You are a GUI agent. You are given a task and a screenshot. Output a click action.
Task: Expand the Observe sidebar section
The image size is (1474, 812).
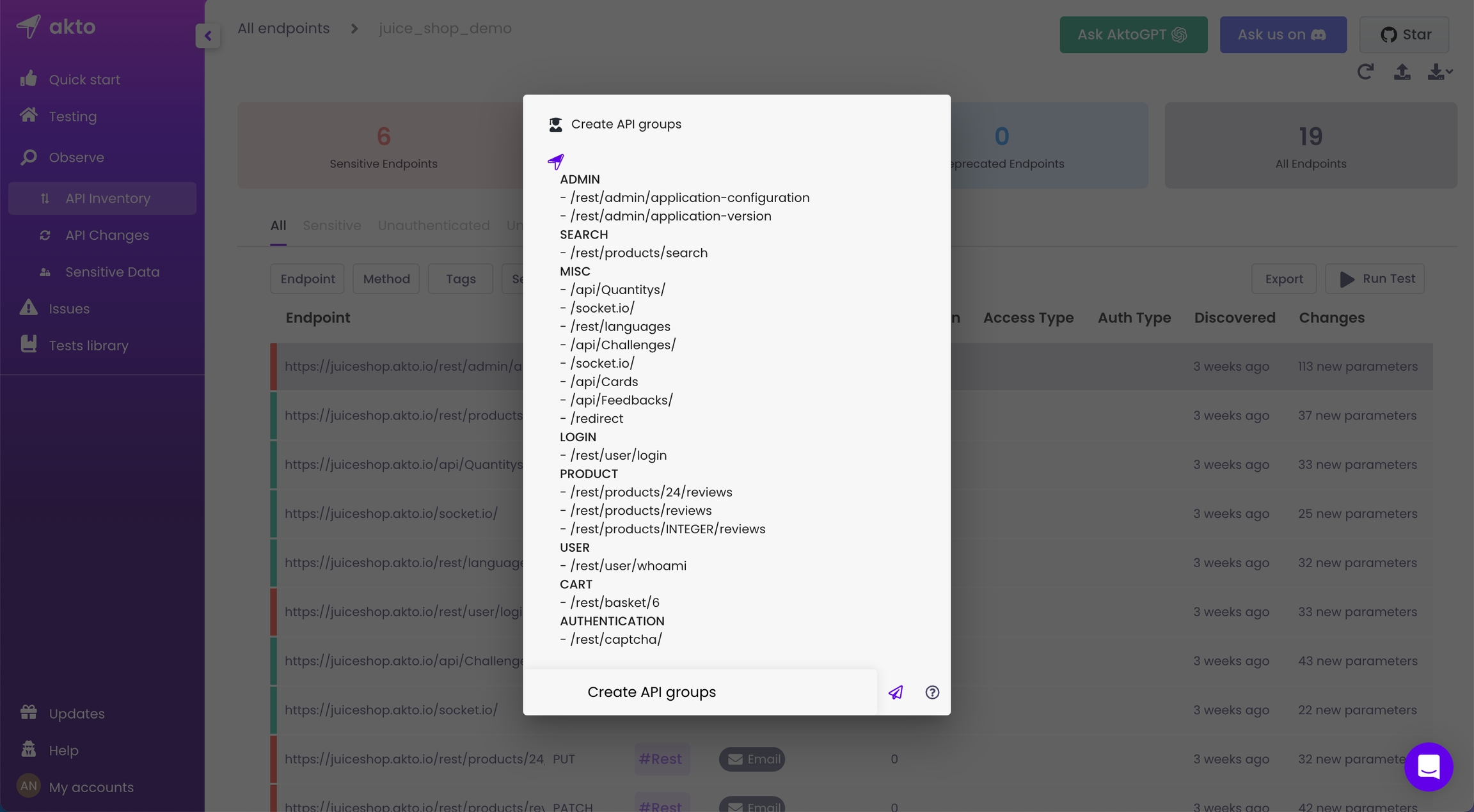76,157
